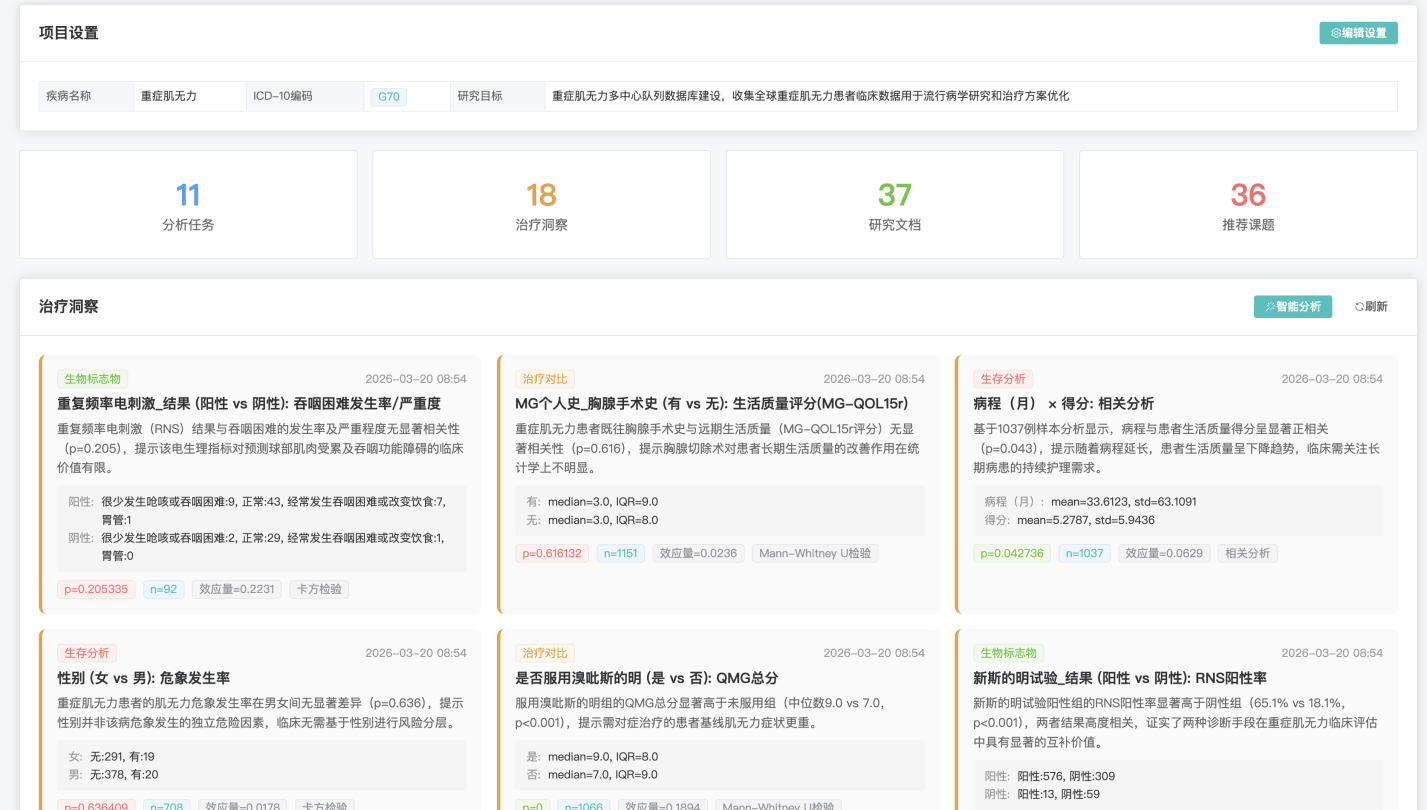1427x810 pixels.
Task: Select the 是: median=9.0, IQR=8.0 line
Action: tap(592, 757)
